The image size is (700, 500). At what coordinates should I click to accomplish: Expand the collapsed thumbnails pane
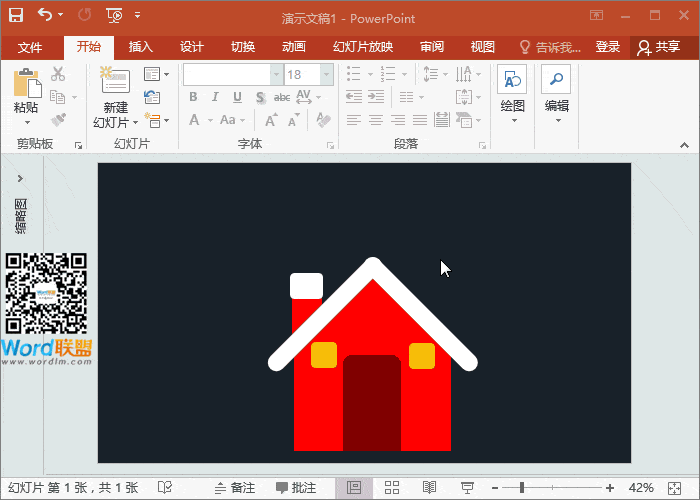[20, 178]
